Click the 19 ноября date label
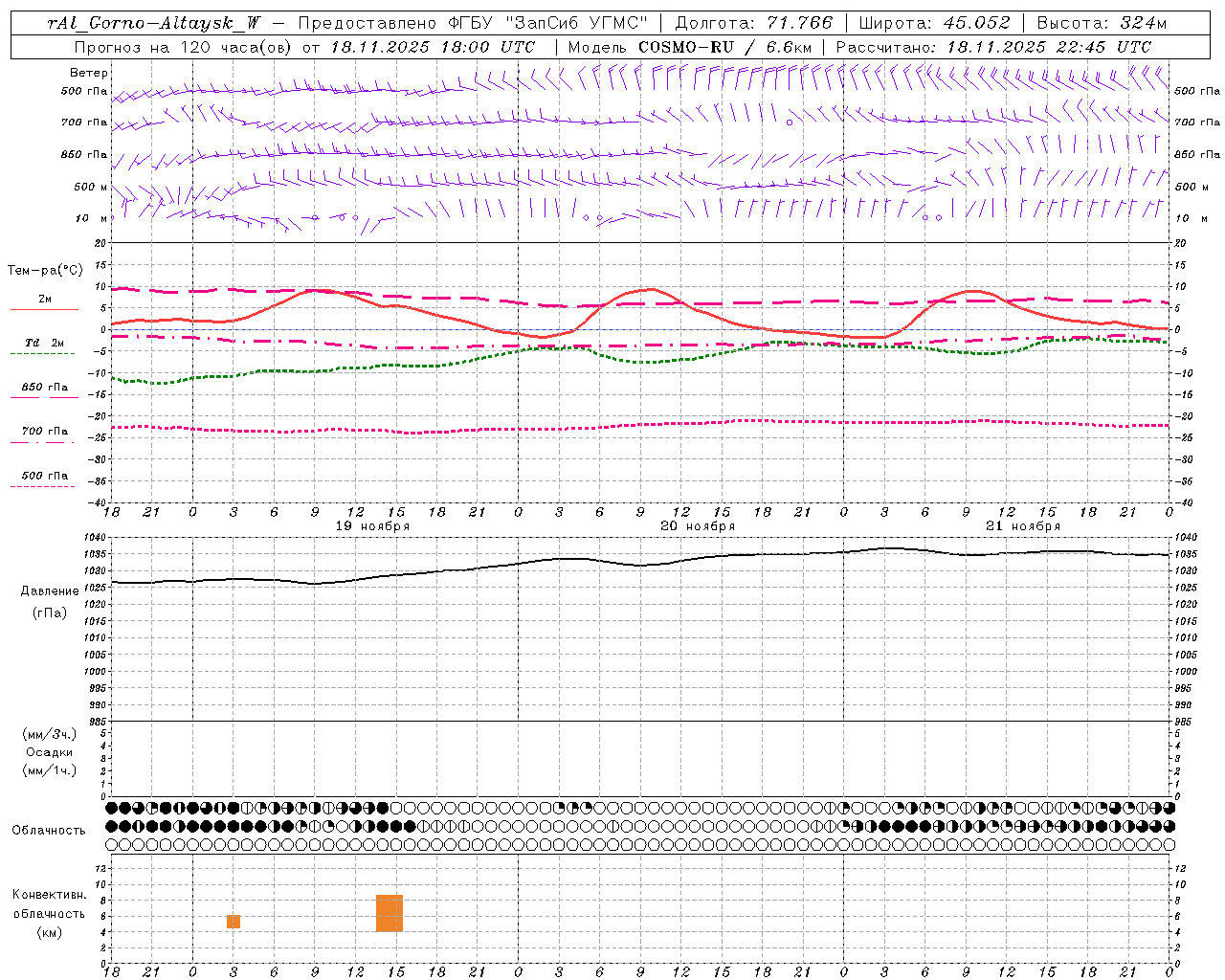This screenshot has width=1225, height=980. pyautogui.click(x=372, y=526)
